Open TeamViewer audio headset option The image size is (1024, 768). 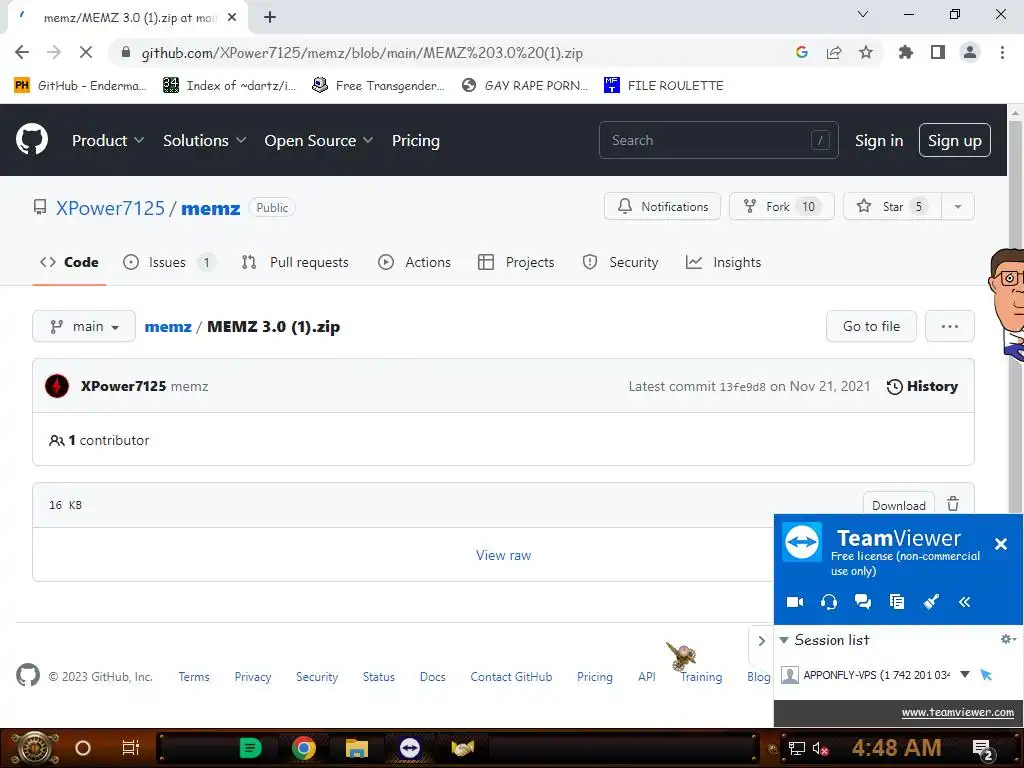click(829, 601)
